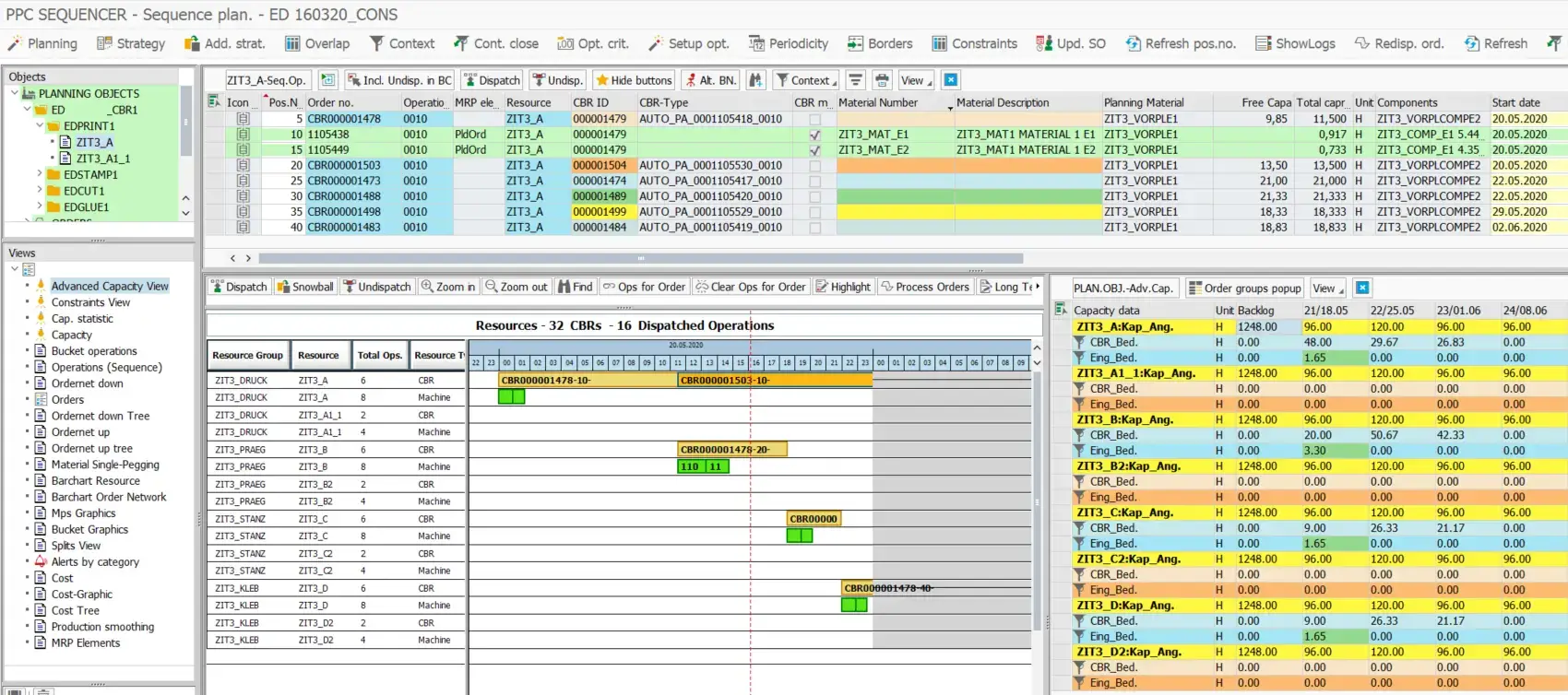Select the Barchart Order Network view
The height and width of the screenshot is (695, 1568).
[109, 497]
